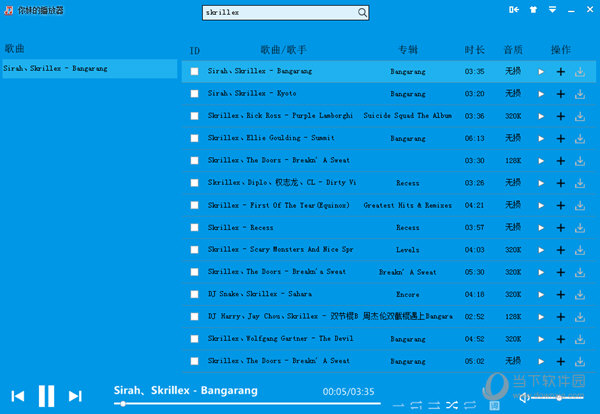Play First Of The Year (Equinox)
The image size is (600, 414).
tap(541, 205)
